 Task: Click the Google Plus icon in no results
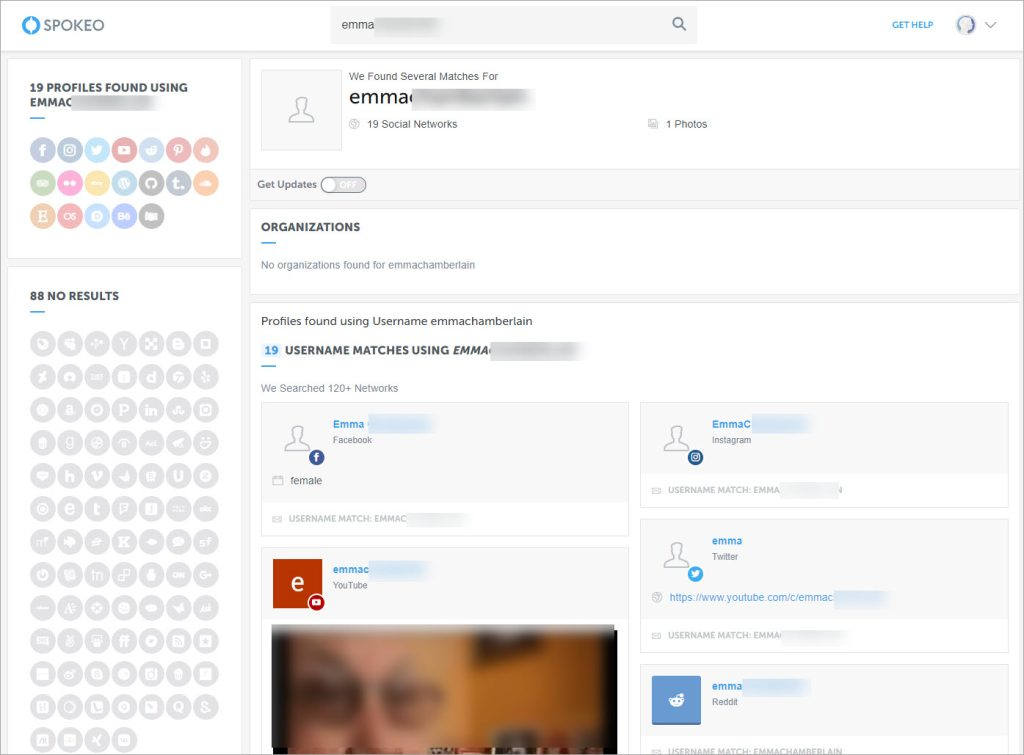click(x=206, y=575)
